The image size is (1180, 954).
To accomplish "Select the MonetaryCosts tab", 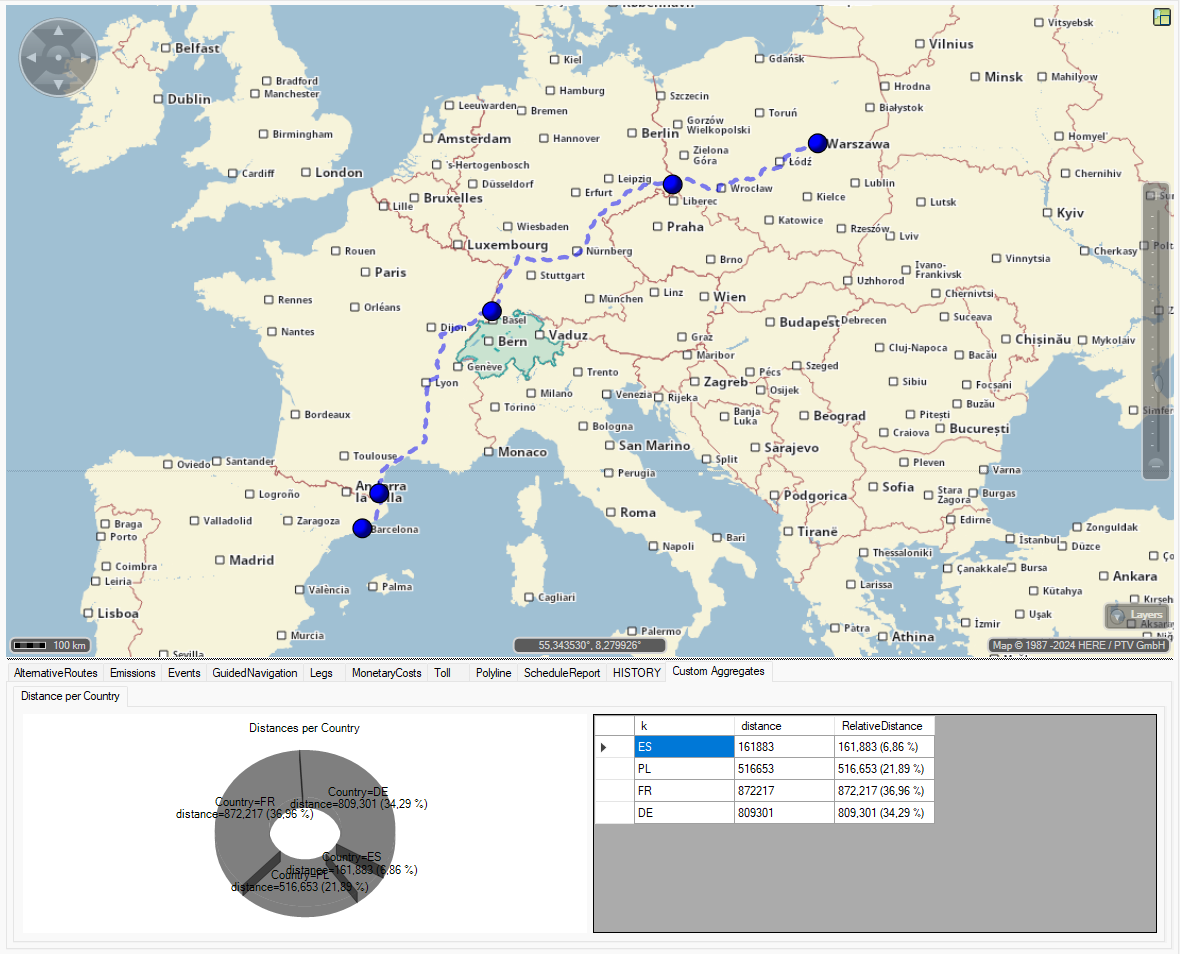I will pos(386,673).
